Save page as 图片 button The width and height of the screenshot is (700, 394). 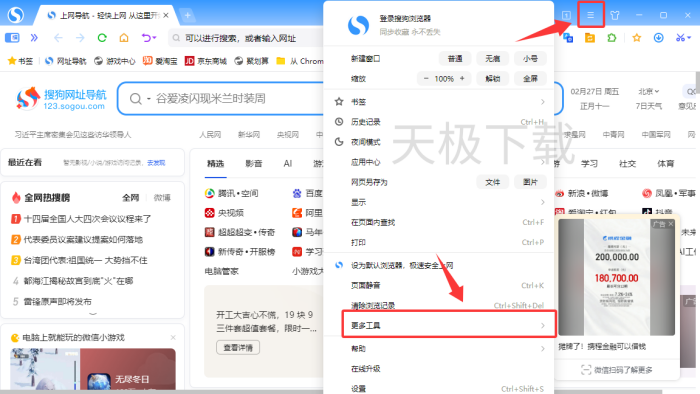(x=530, y=182)
